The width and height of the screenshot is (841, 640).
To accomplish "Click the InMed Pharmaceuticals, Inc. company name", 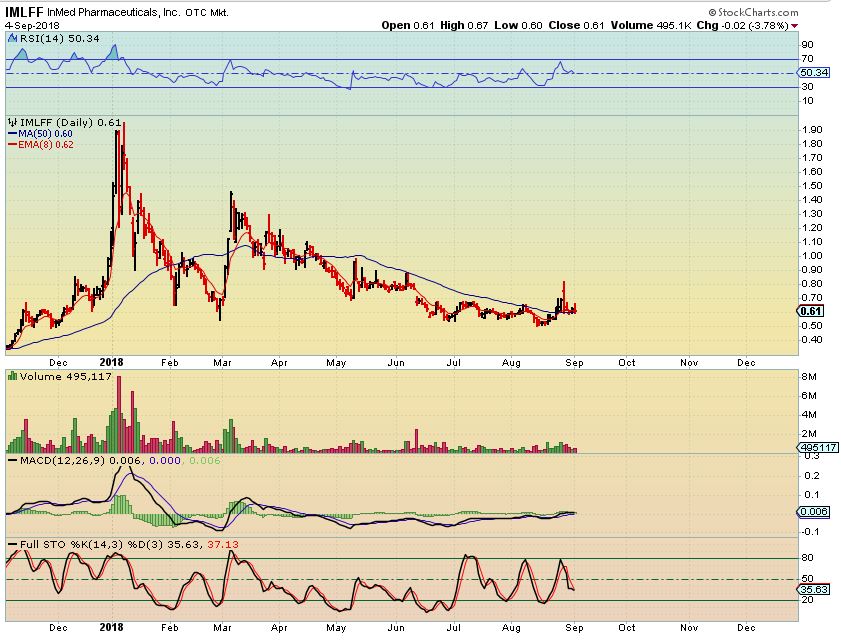I will [x=114, y=12].
